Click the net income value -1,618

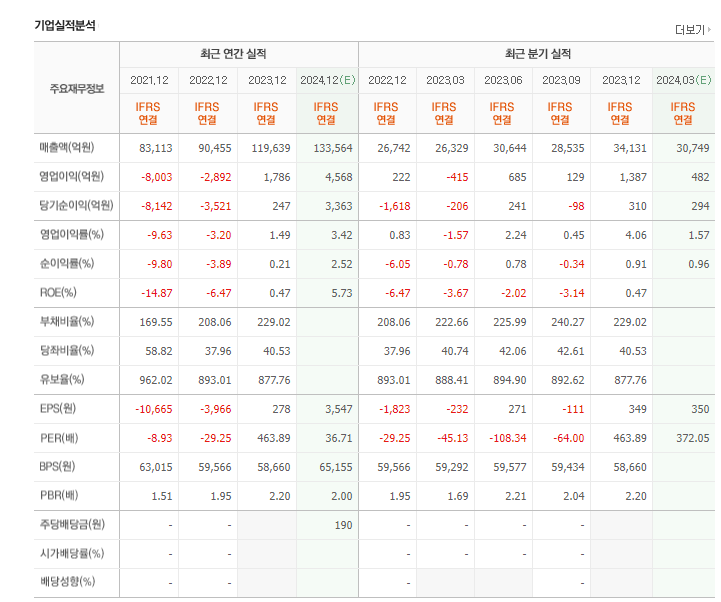coord(395,206)
